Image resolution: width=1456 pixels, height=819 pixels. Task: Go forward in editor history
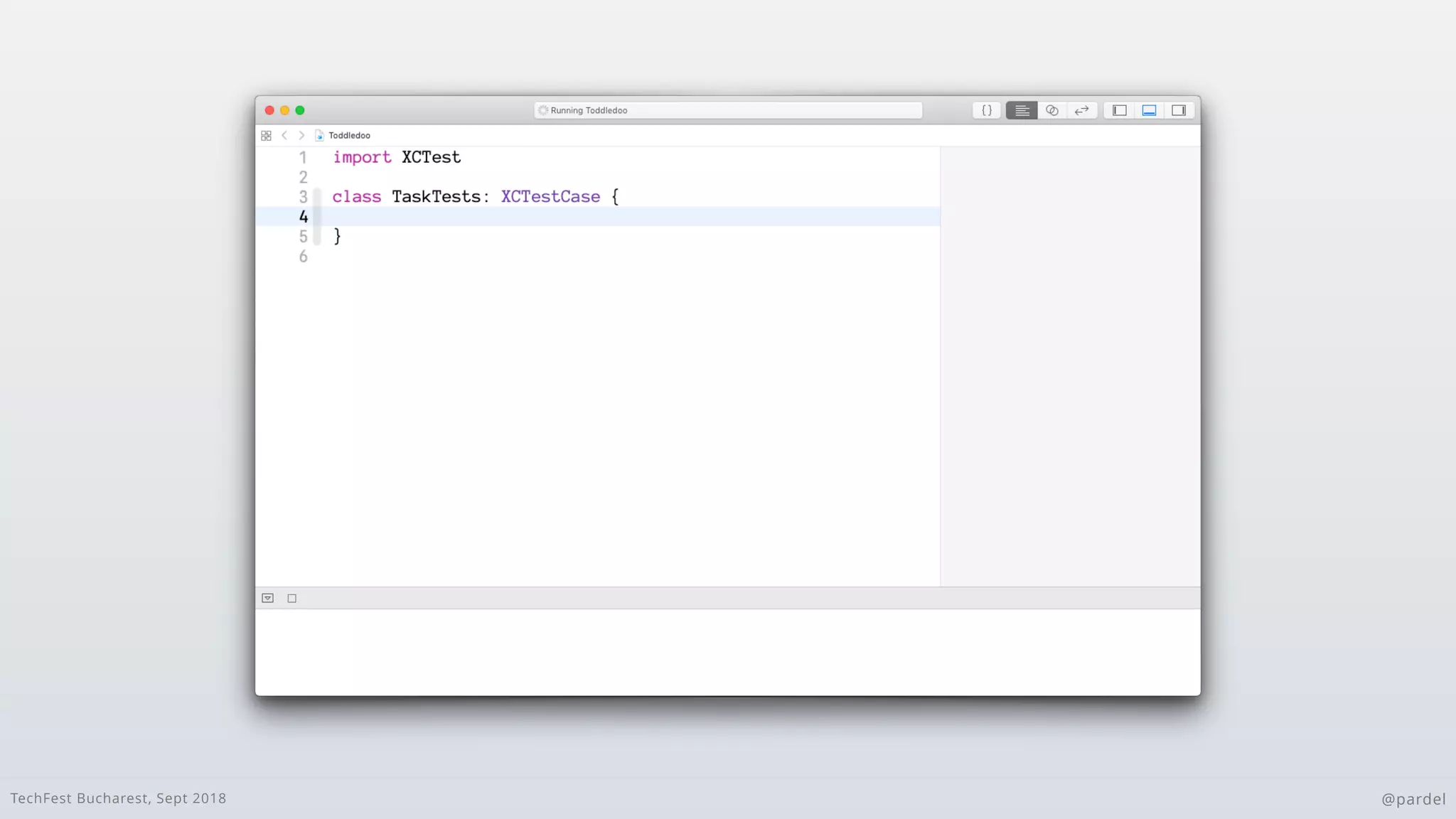click(301, 135)
